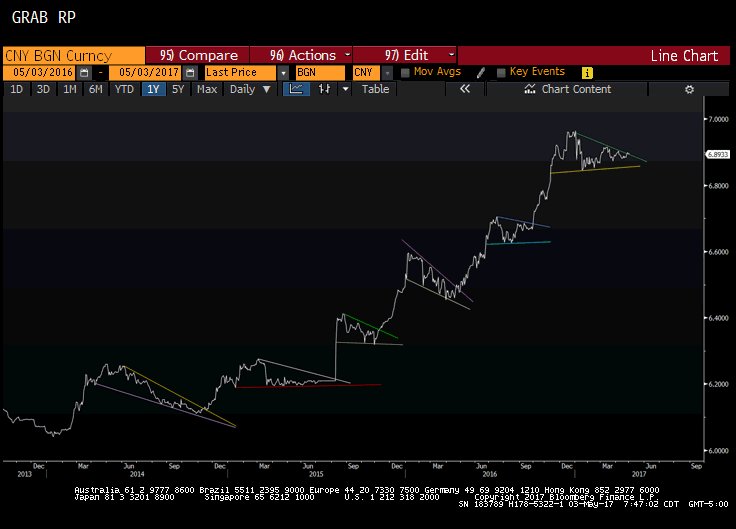Click the 96) Actions button
Image resolution: width=736 pixels, height=529 pixels.
pos(301,55)
